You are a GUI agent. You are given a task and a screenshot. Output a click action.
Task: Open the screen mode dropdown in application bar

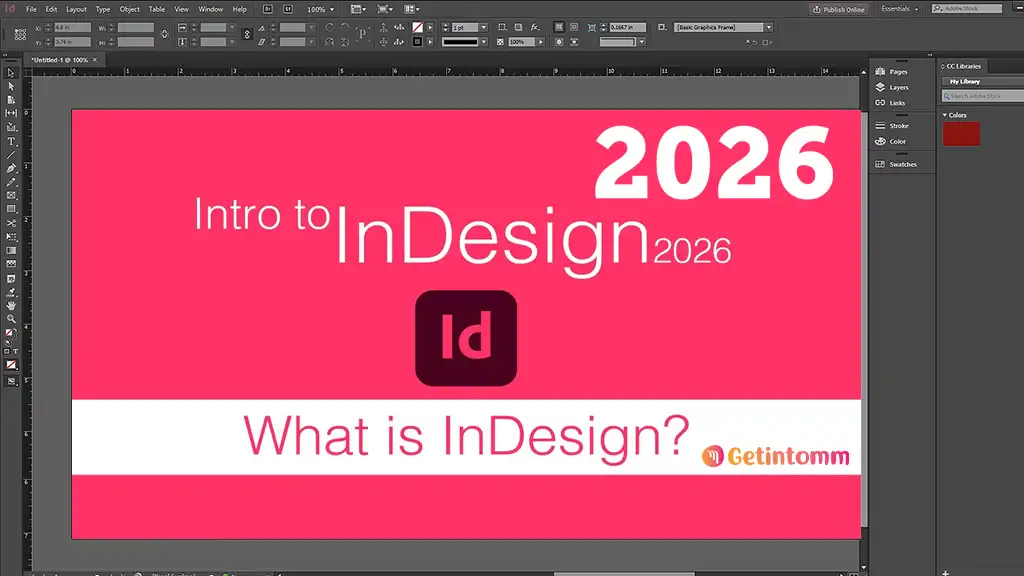[385, 9]
